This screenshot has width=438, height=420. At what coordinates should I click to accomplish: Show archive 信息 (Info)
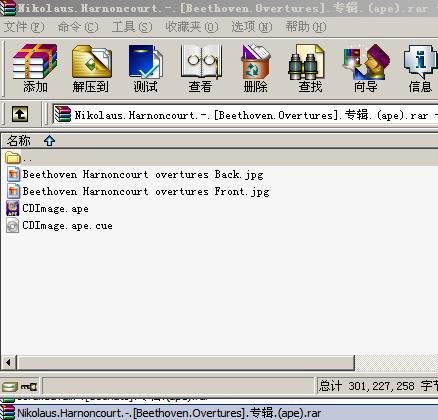(x=420, y=68)
